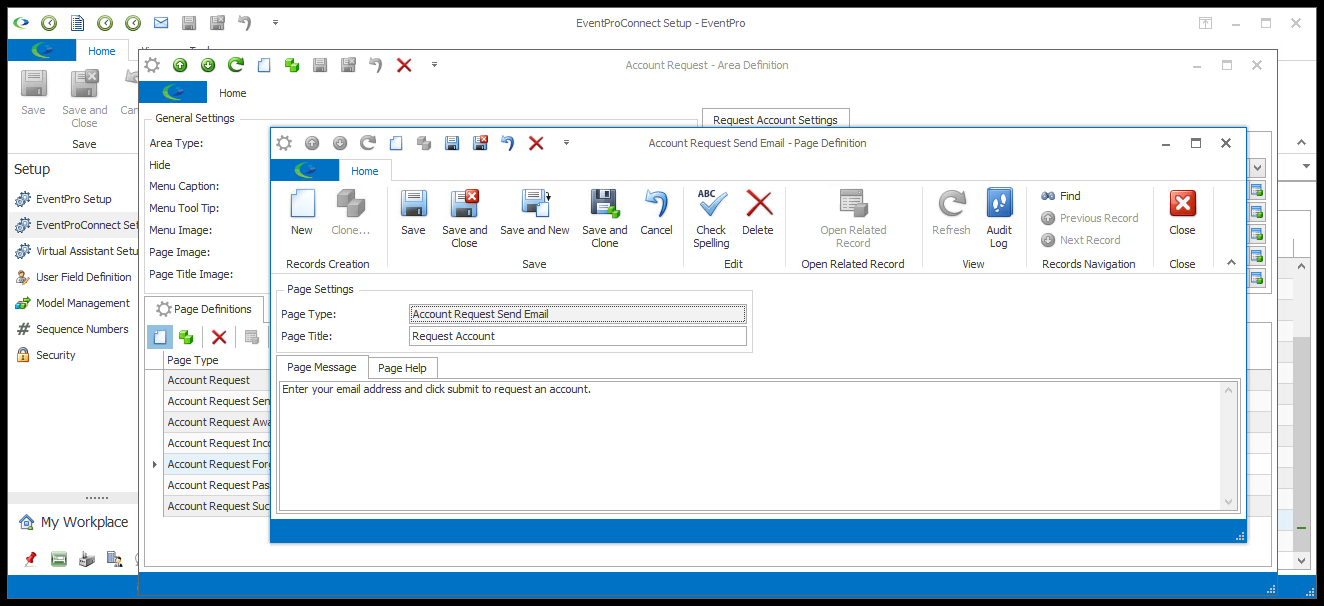Click the Save icon in the Page Definition ribbon
The image size is (1324, 606).
[x=413, y=204]
